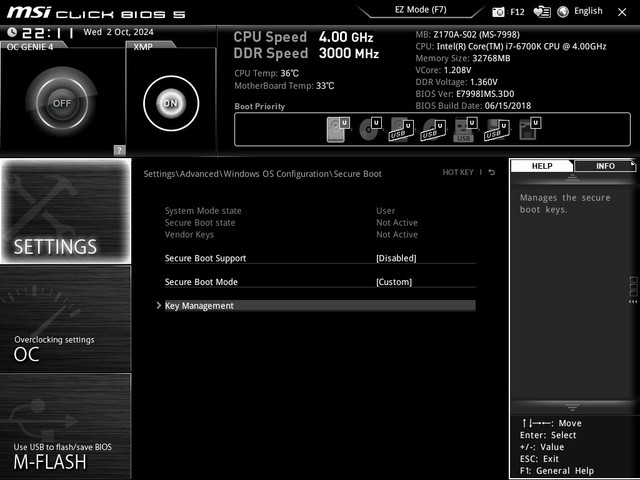Toggle the OC GENIE 4 knob
Image resolution: width=640 pixels, height=480 pixels.
(62, 103)
